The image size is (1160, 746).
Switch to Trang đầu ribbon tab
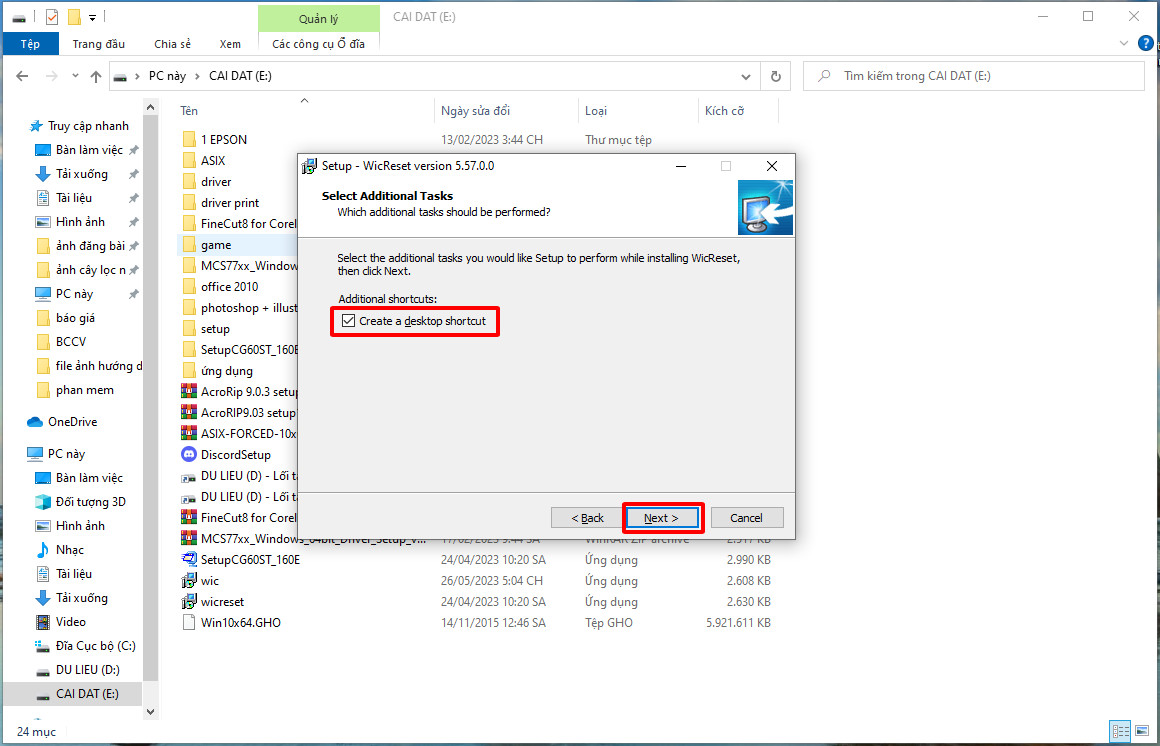[x=98, y=44]
